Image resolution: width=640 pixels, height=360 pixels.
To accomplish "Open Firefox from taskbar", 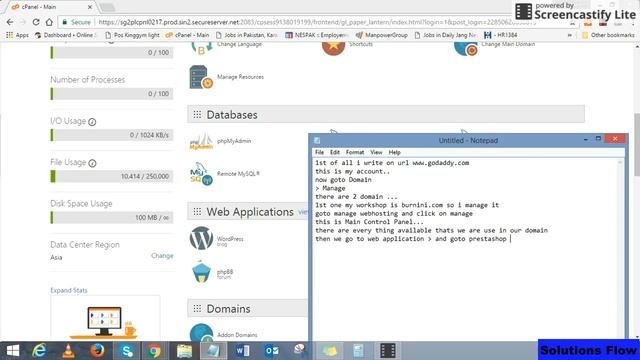I will coord(97,351).
